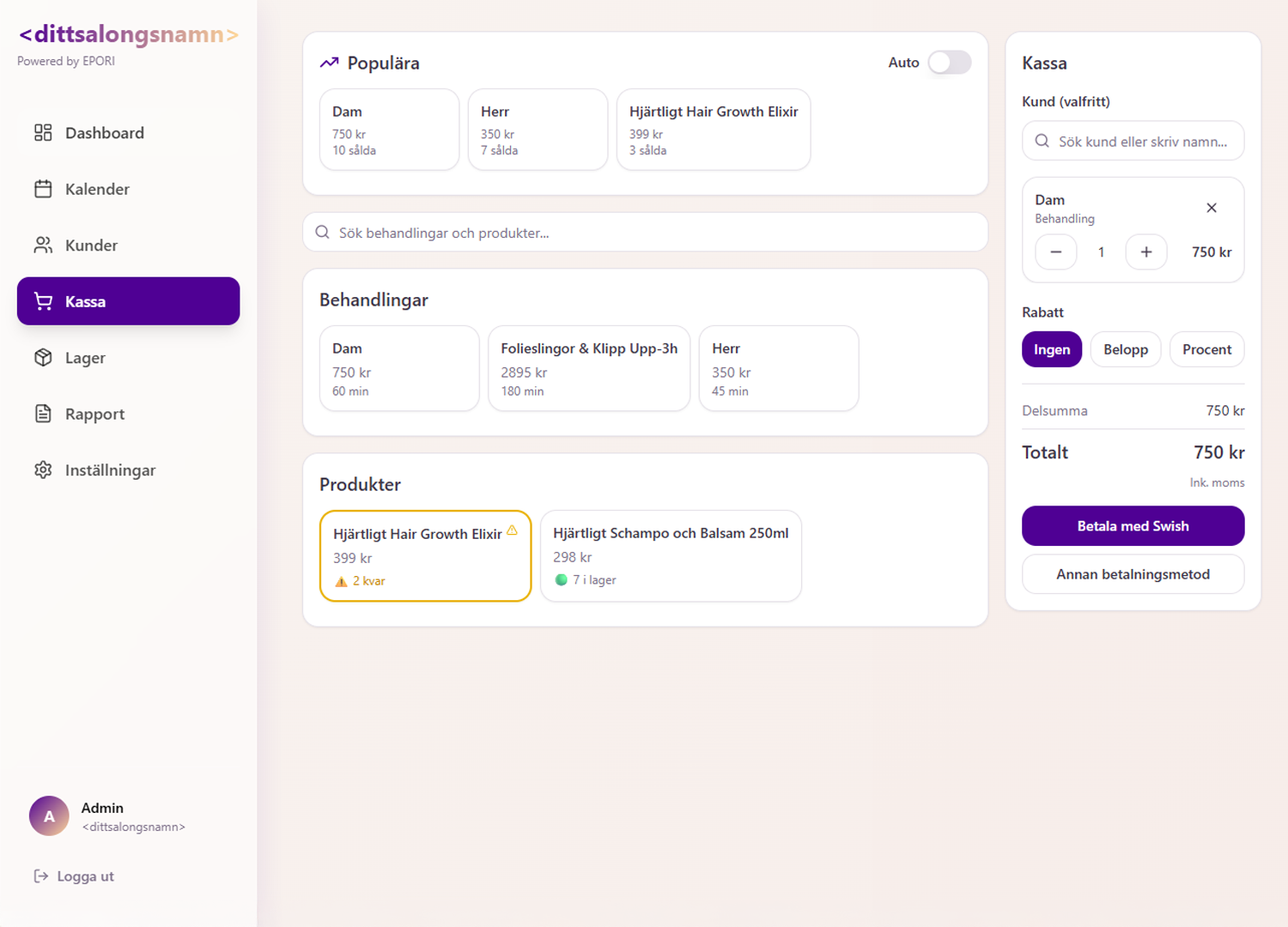Image resolution: width=1288 pixels, height=927 pixels.
Task: Remove Dam from cart with X icon
Action: pyautogui.click(x=1211, y=208)
